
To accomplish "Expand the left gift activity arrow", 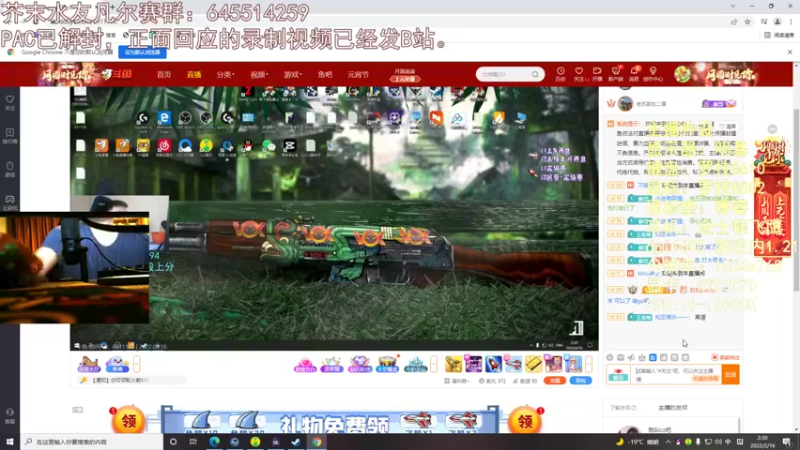I will (x=136, y=364).
